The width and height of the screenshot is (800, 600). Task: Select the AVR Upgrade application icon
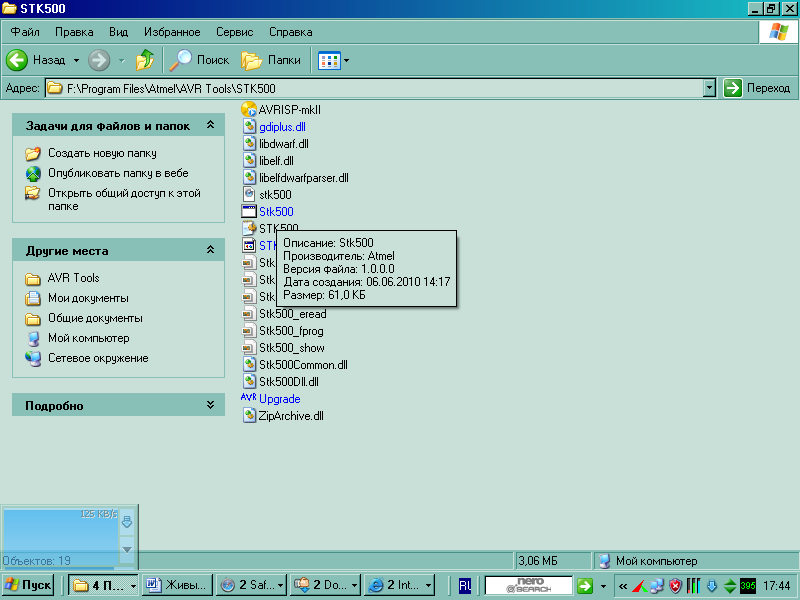coord(248,397)
